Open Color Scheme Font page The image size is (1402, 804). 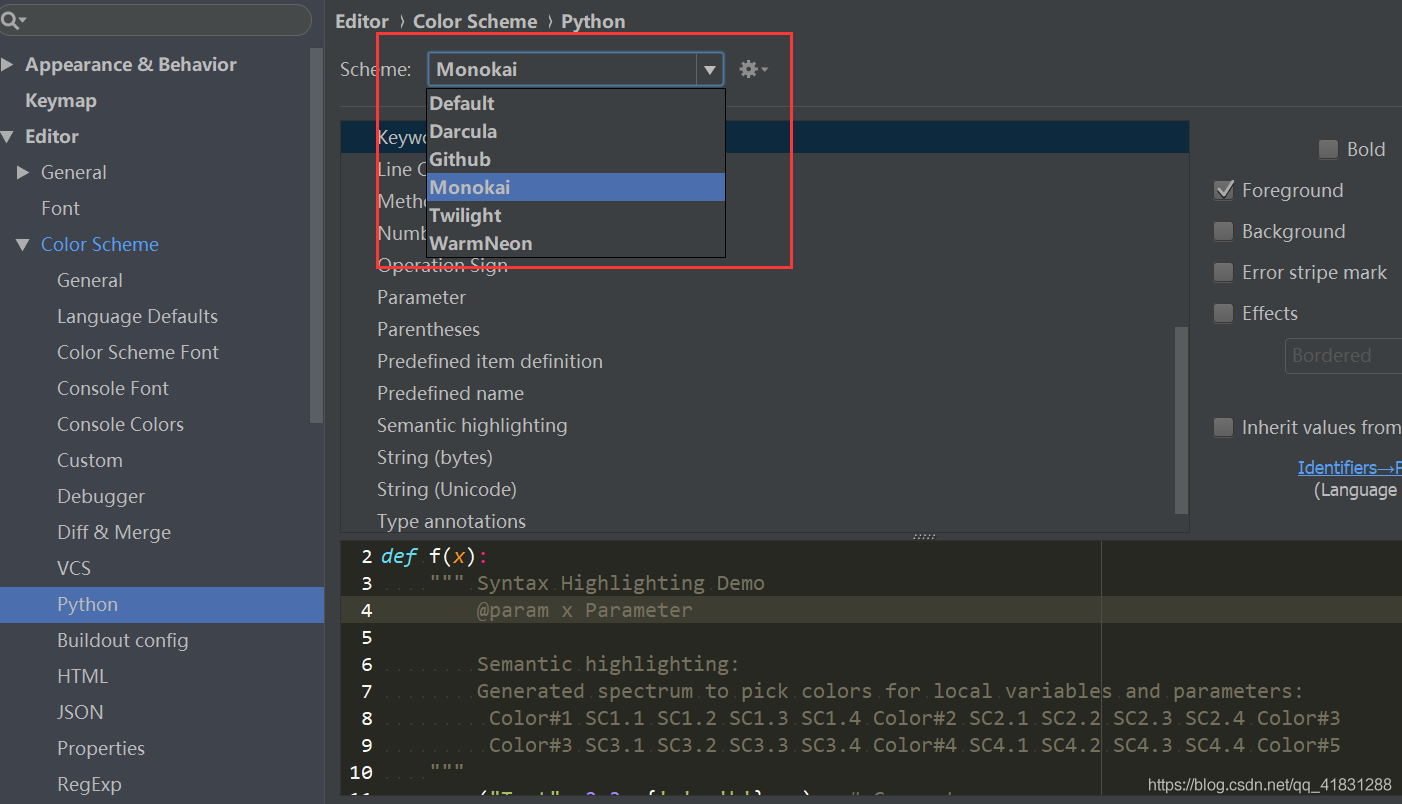(x=138, y=352)
